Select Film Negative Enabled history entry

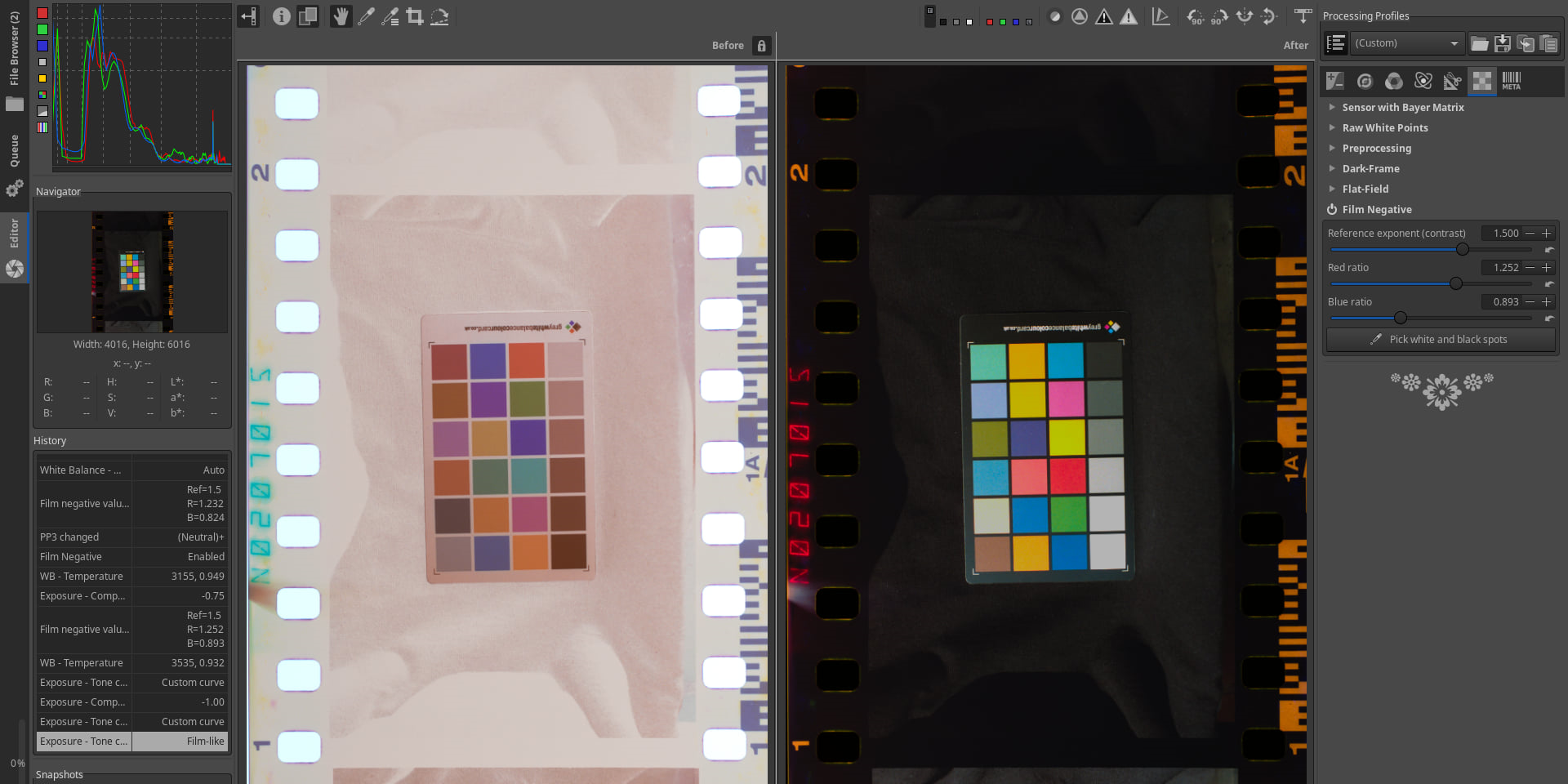point(131,557)
